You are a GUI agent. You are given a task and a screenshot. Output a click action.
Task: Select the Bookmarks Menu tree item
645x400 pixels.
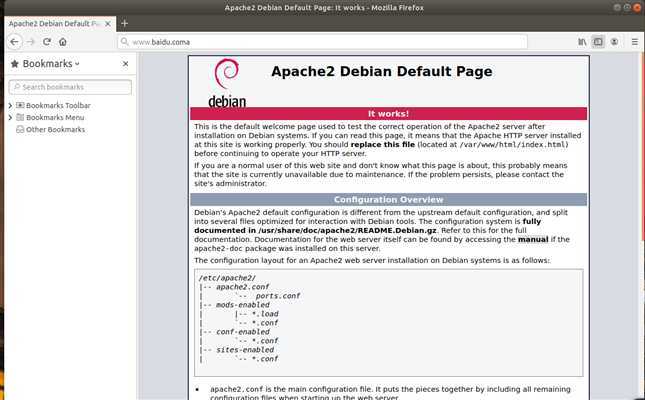(50, 117)
